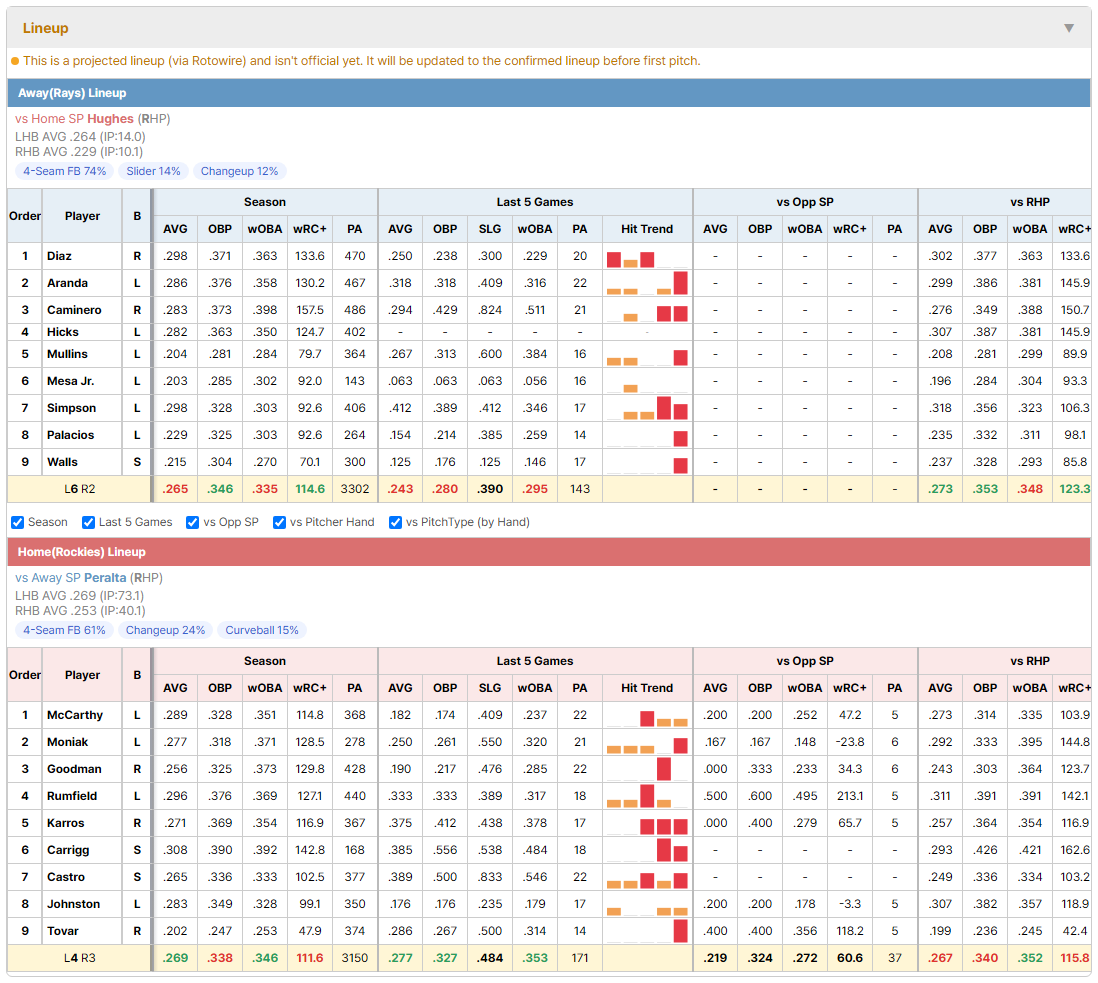Click Karros's hit trend chart
Image resolution: width=1098 pixels, height=983 pixels.
tap(647, 824)
